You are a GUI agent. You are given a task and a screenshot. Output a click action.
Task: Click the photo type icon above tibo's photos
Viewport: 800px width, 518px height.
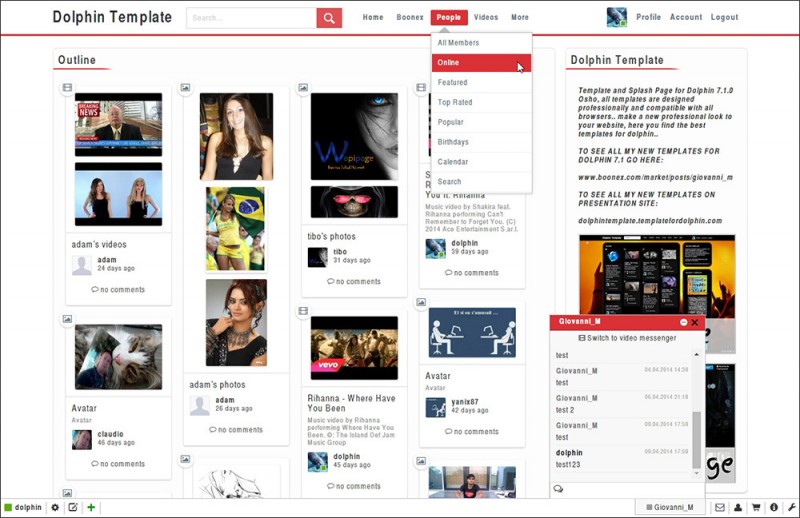[x=303, y=88]
